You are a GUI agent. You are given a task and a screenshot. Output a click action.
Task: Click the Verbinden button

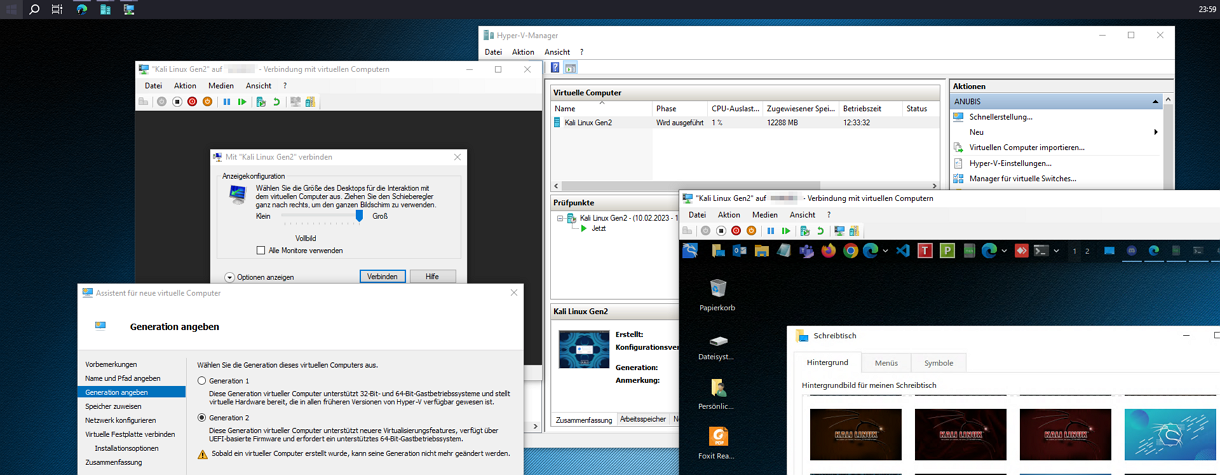coord(382,277)
